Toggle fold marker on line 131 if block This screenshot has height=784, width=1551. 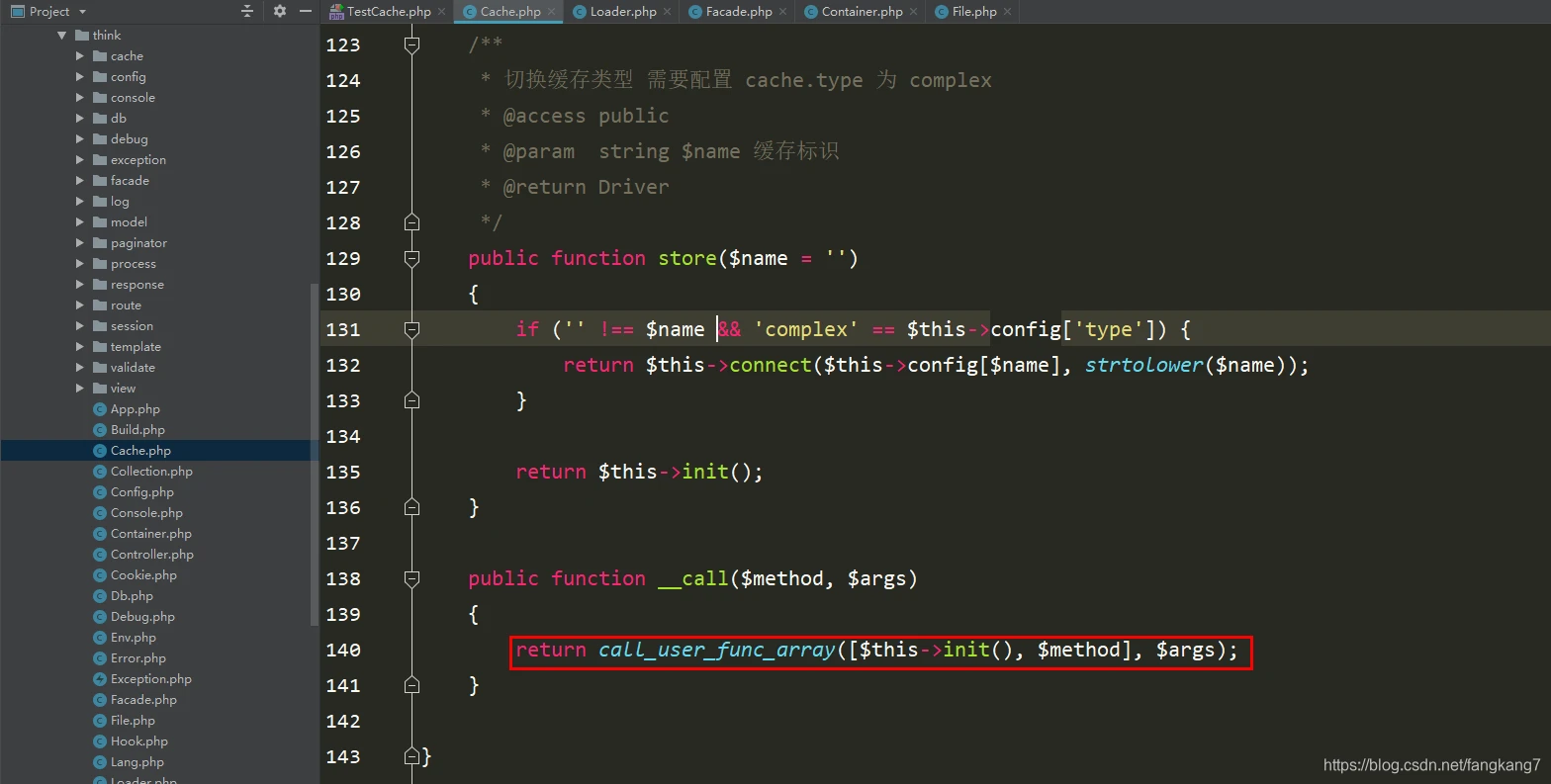(x=412, y=329)
